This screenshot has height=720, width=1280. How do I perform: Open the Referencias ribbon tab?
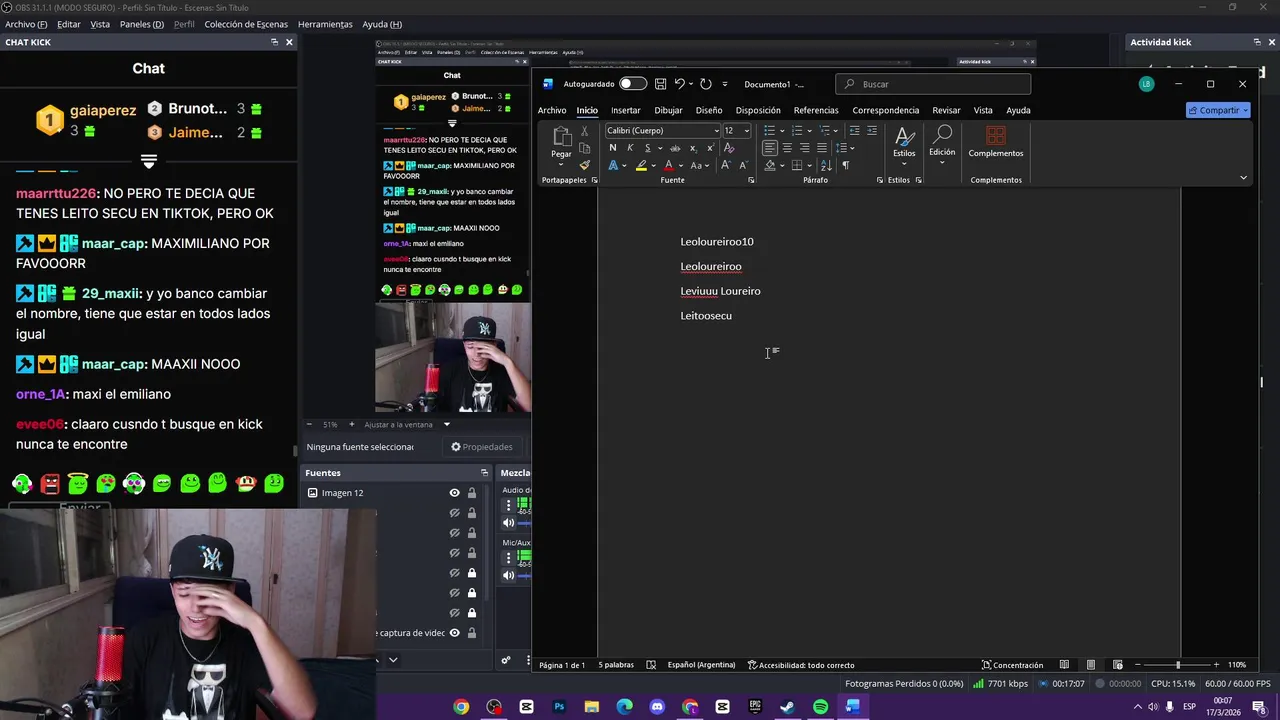click(816, 110)
